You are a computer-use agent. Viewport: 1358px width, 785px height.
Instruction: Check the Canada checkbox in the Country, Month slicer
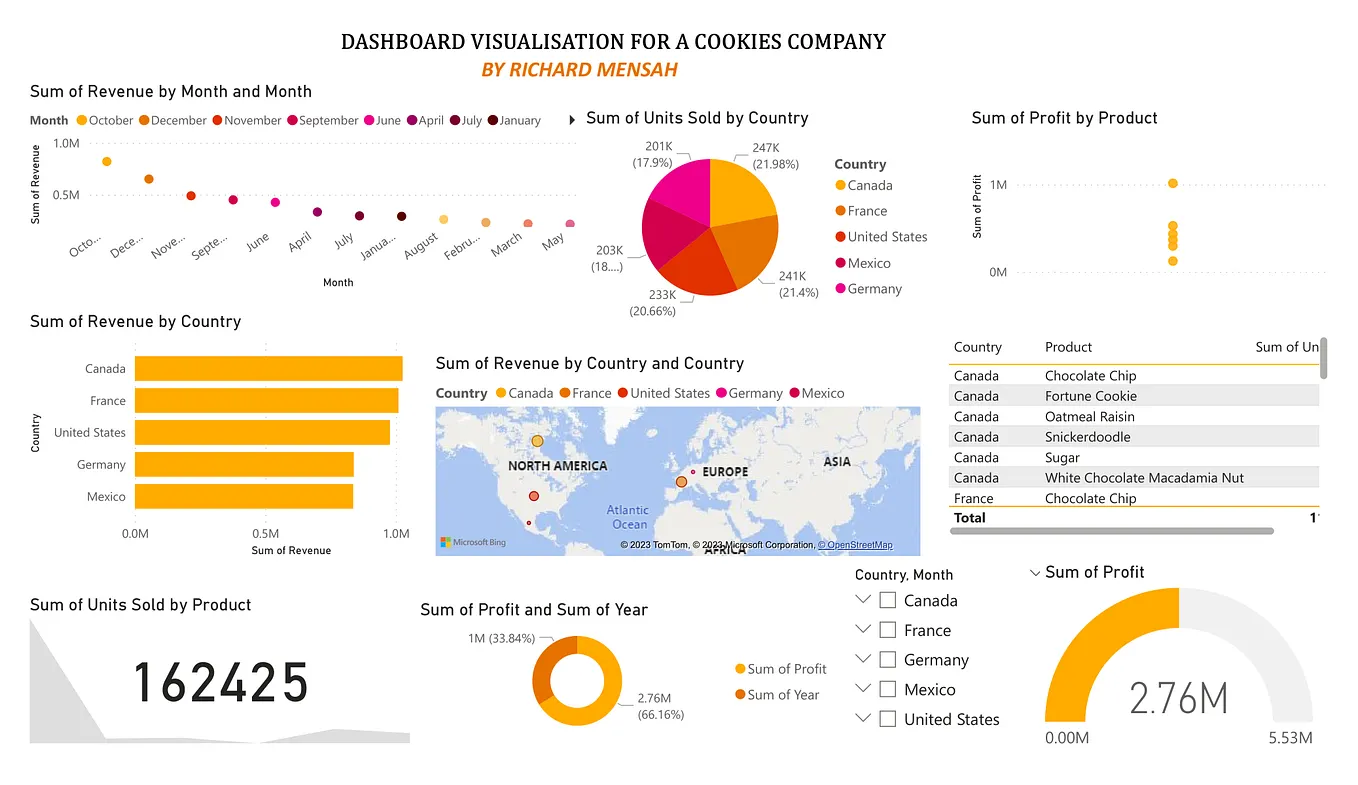tap(886, 599)
